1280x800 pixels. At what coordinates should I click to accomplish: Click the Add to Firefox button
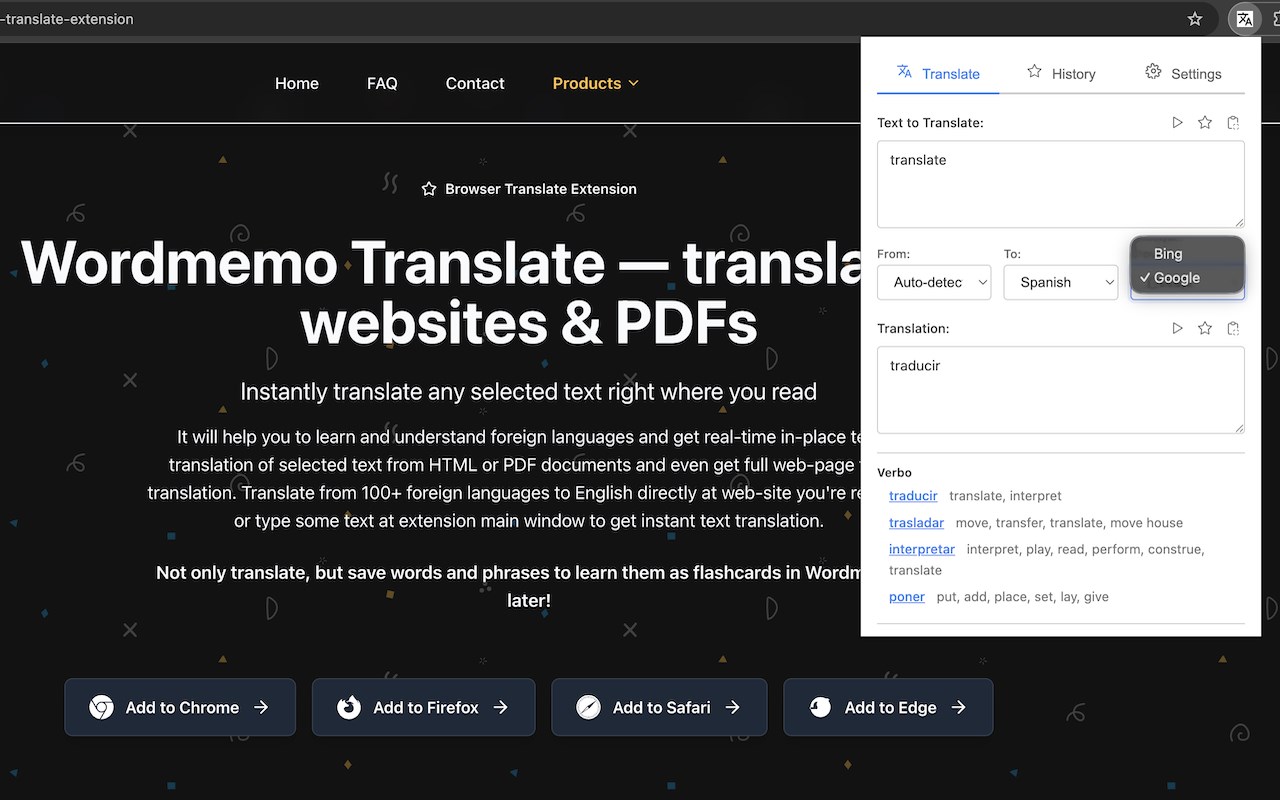423,707
